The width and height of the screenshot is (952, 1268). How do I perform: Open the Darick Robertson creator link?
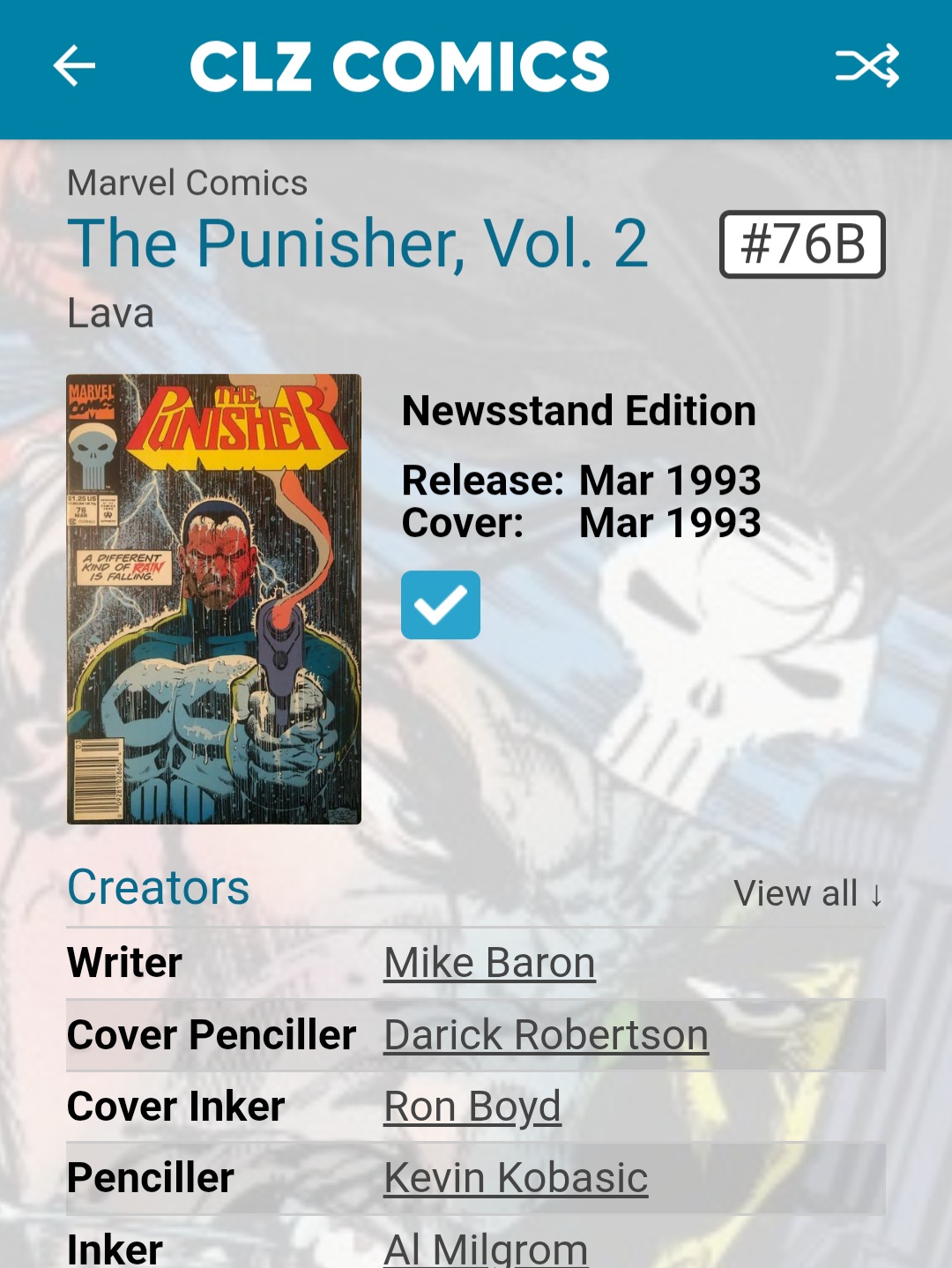[x=546, y=1034]
